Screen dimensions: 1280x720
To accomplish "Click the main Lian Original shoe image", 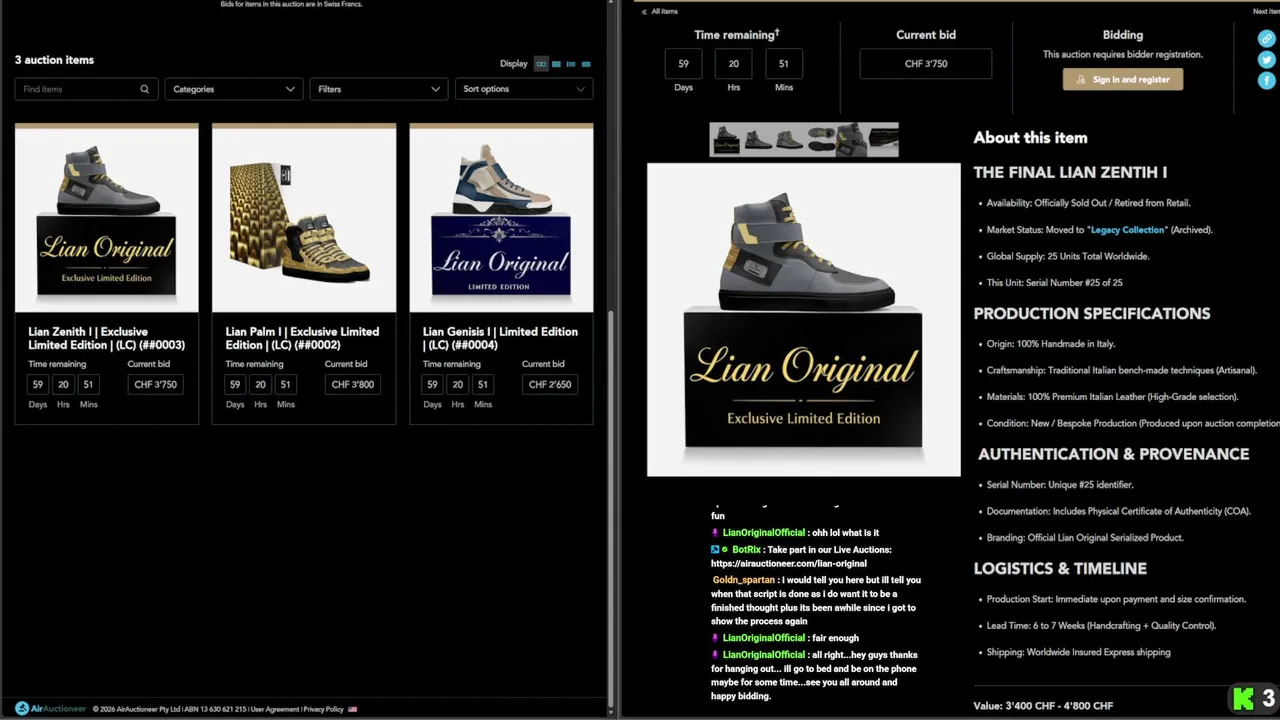I will [804, 319].
